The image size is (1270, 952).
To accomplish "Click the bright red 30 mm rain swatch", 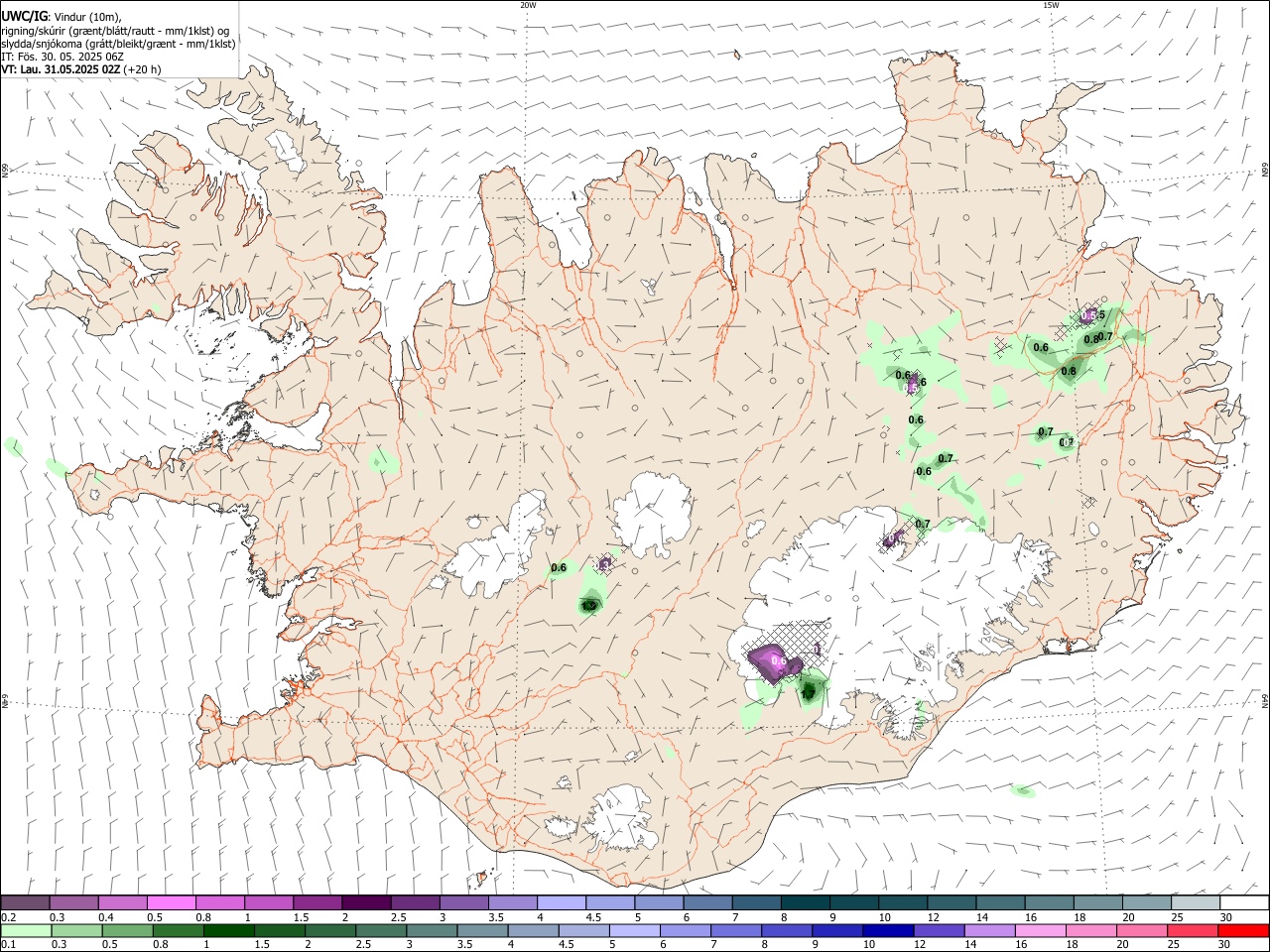I will coord(1244,929).
